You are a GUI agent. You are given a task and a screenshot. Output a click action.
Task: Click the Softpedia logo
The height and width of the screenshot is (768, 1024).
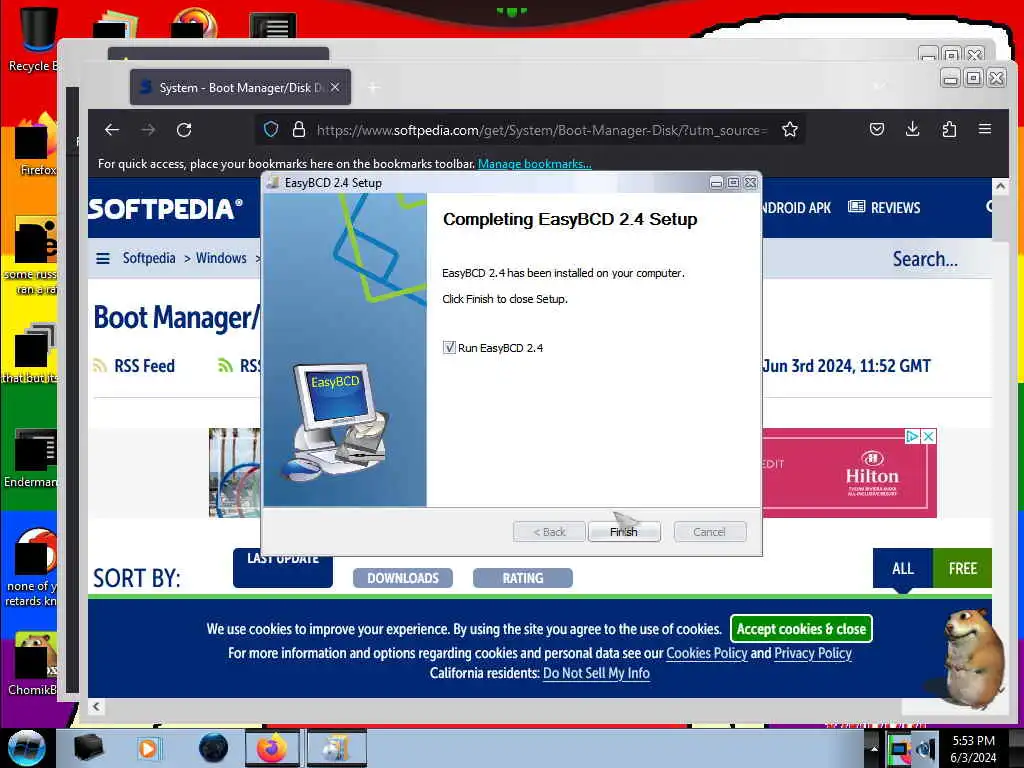tap(166, 209)
